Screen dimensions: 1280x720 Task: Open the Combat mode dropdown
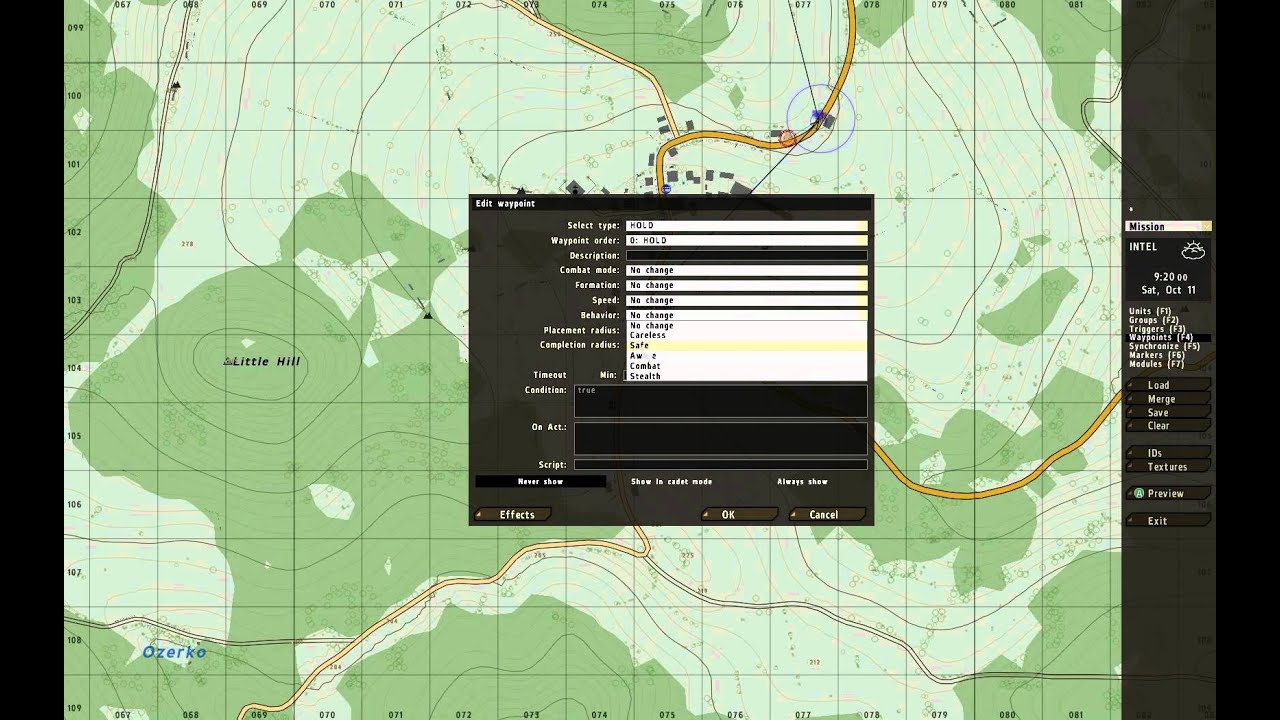click(x=747, y=270)
